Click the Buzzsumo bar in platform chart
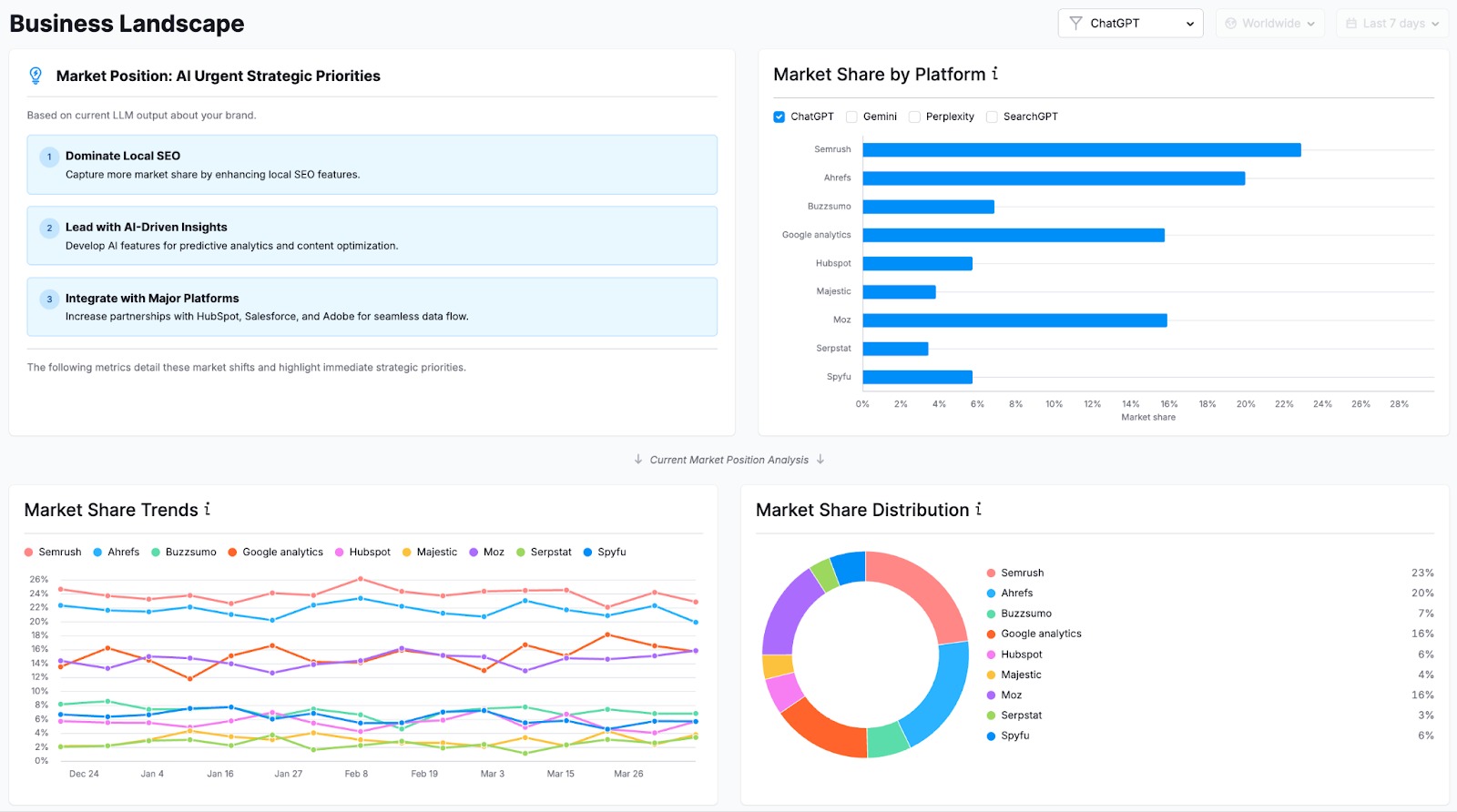This screenshot has height=812, width=1457. pos(929,207)
